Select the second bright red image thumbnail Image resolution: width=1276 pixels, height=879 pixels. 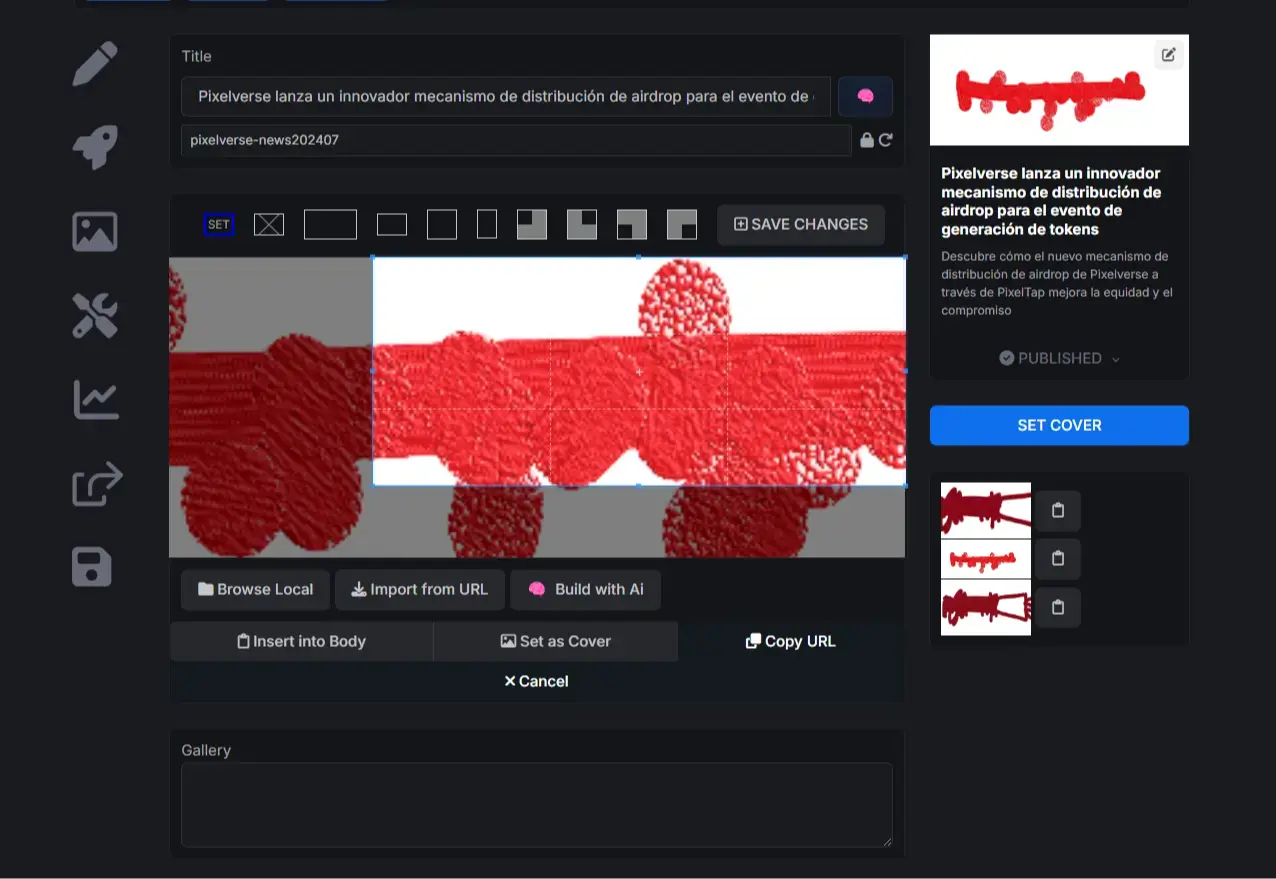[986, 559]
